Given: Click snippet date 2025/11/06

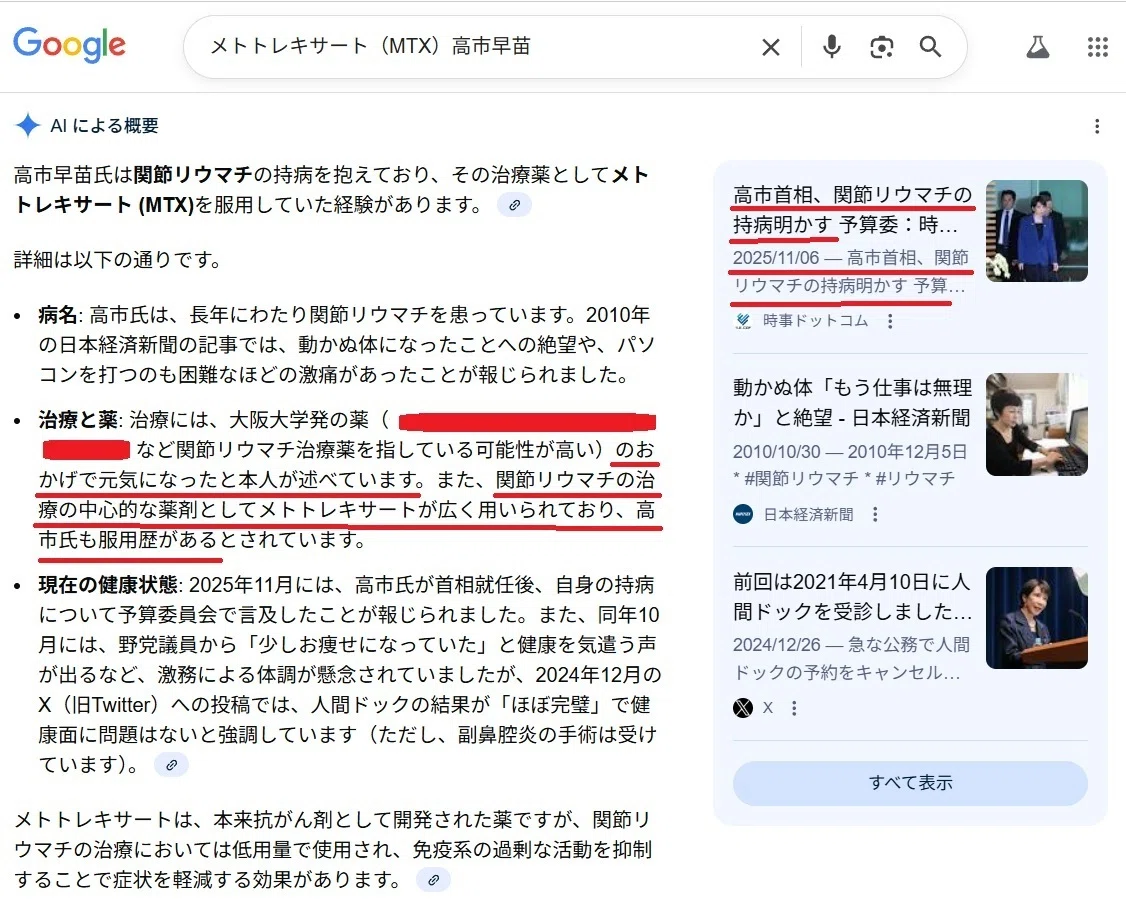Looking at the screenshot, I should (x=776, y=258).
